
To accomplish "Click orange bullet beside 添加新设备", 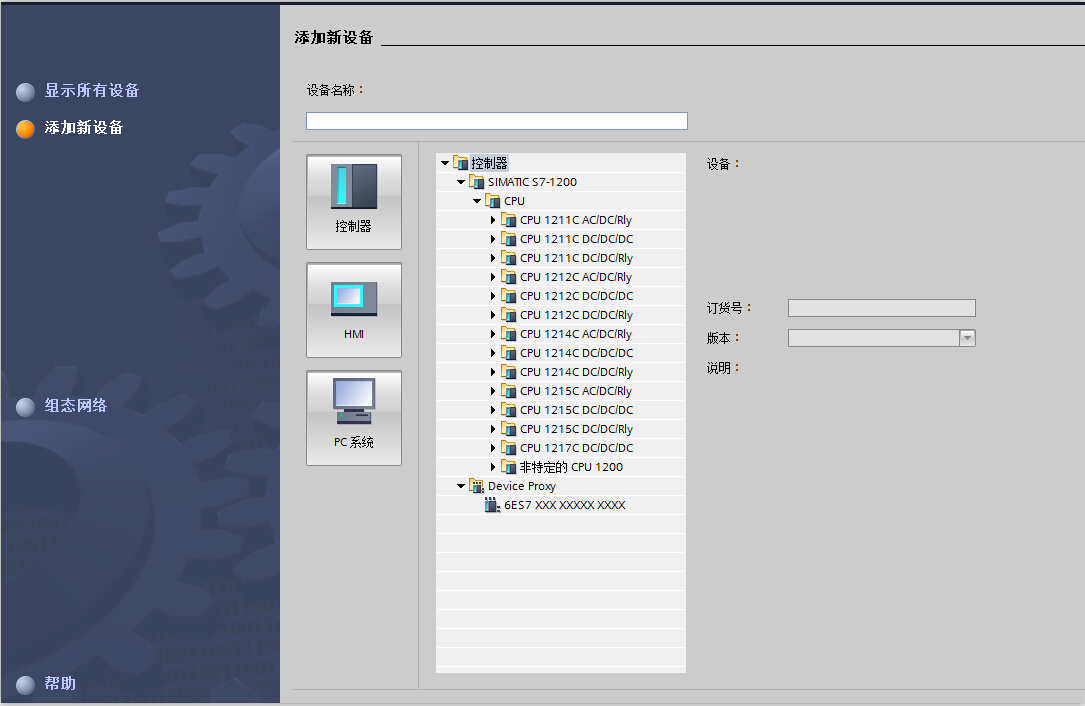I will pyautogui.click(x=26, y=129).
